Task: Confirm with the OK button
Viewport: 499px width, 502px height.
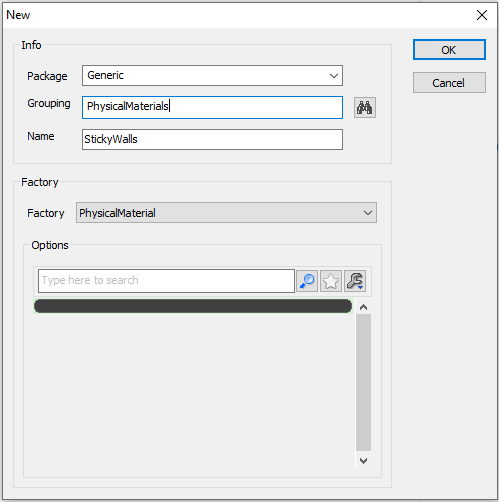Action: click(449, 50)
